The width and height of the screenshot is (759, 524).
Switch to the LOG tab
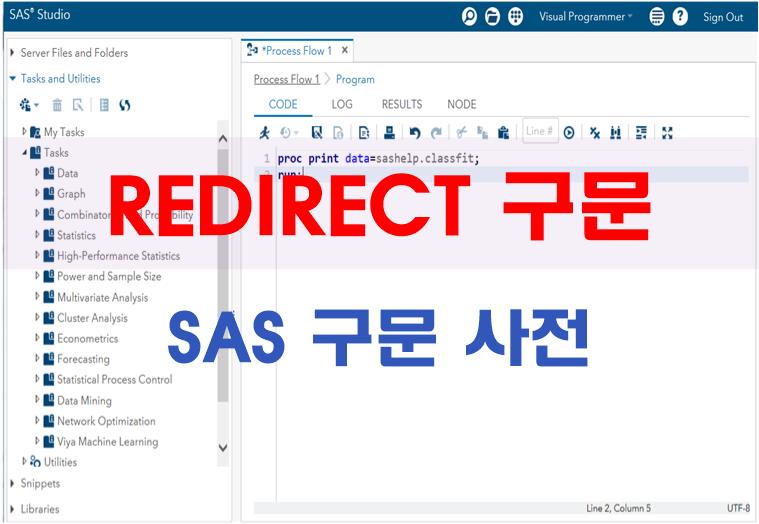(342, 104)
